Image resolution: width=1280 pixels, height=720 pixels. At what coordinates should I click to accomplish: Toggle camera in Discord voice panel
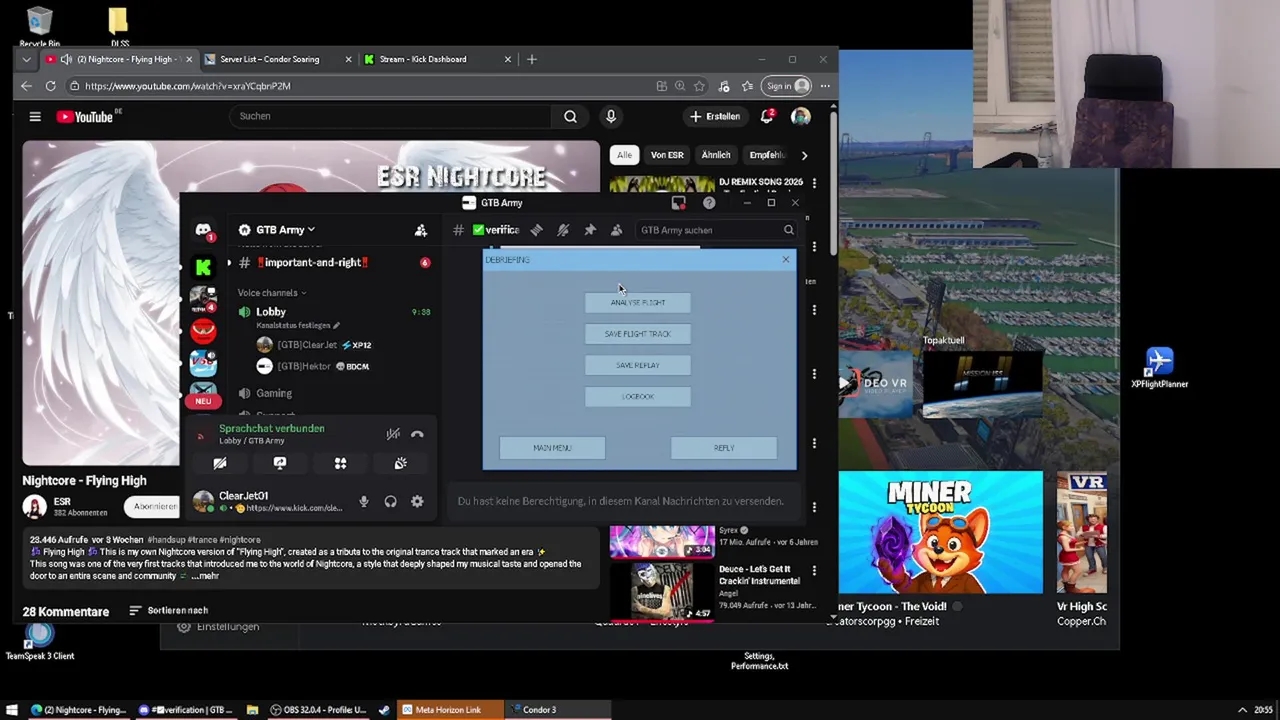tap(220, 464)
